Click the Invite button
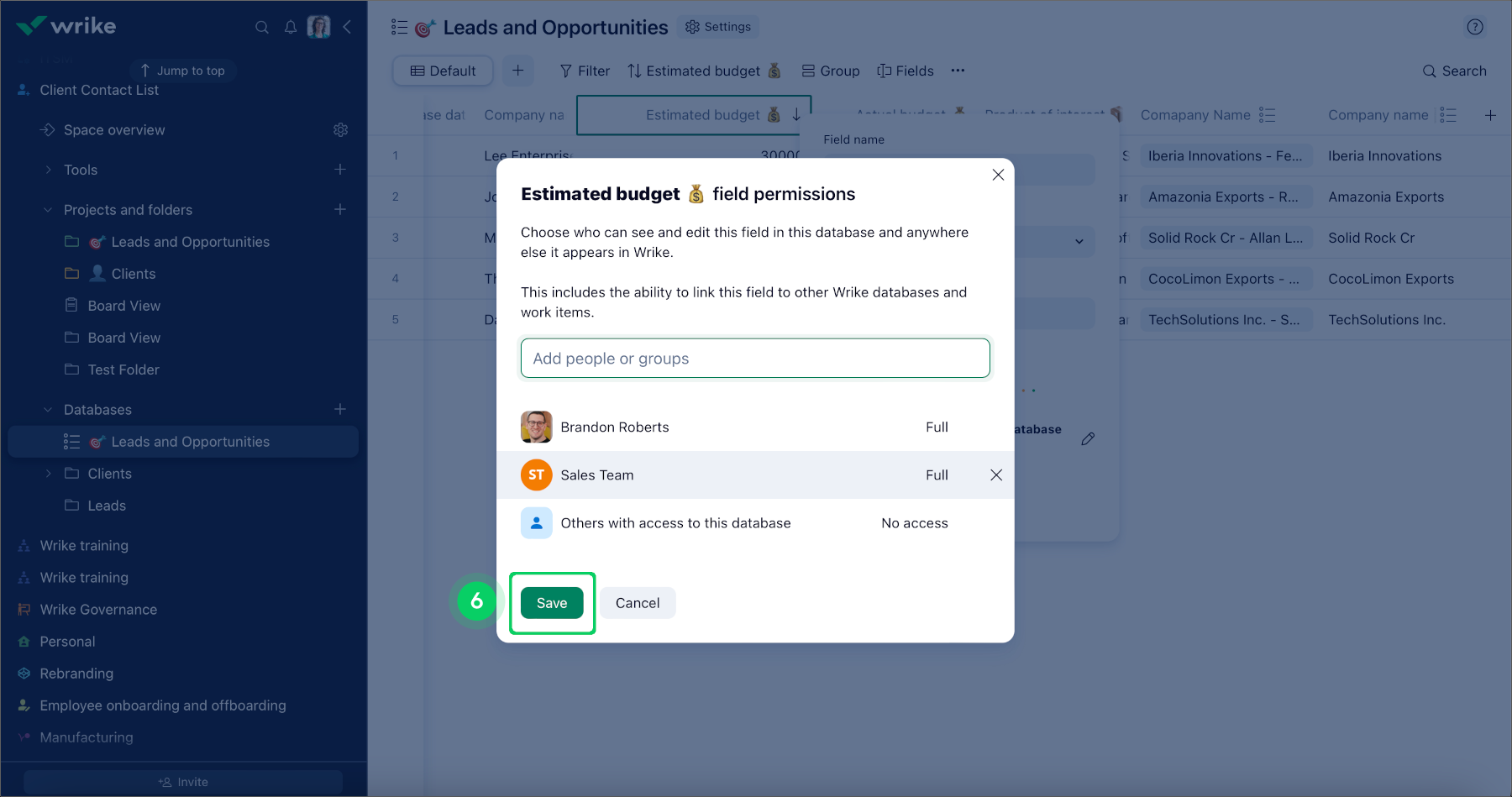 183,782
